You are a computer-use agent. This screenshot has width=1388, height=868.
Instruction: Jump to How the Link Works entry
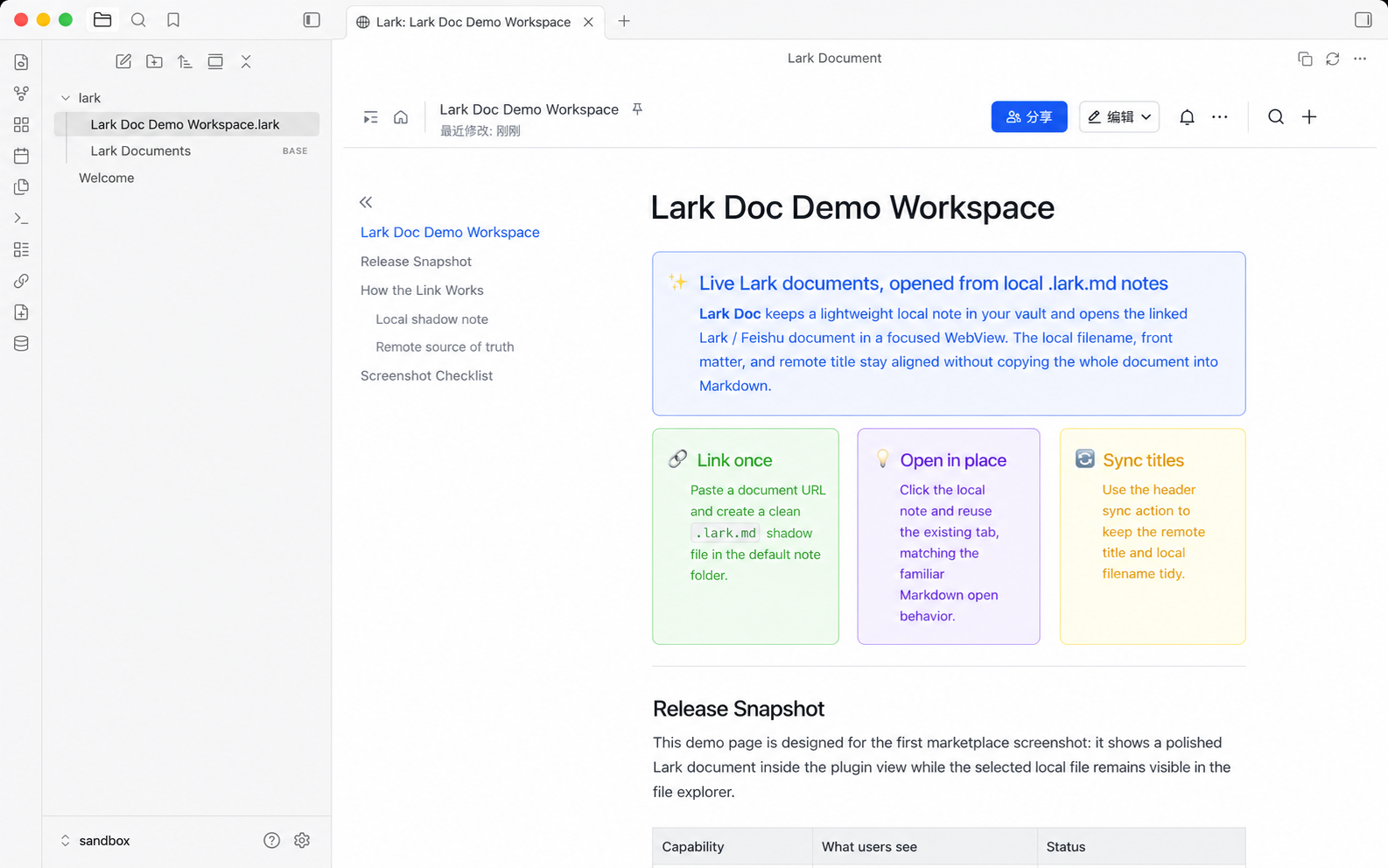[422, 290]
